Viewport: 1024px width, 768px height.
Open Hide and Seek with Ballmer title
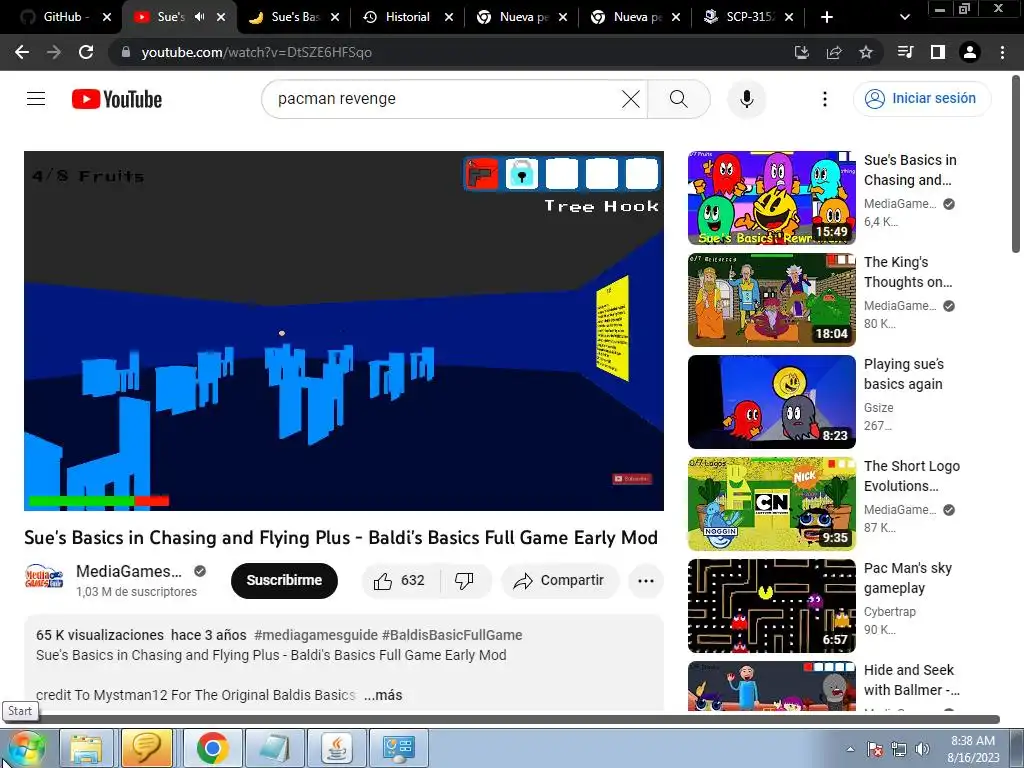[912, 680]
